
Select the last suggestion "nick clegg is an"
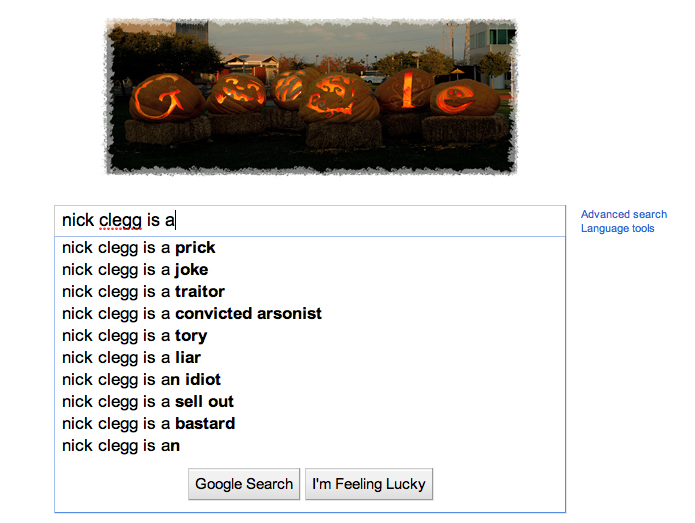click(121, 446)
